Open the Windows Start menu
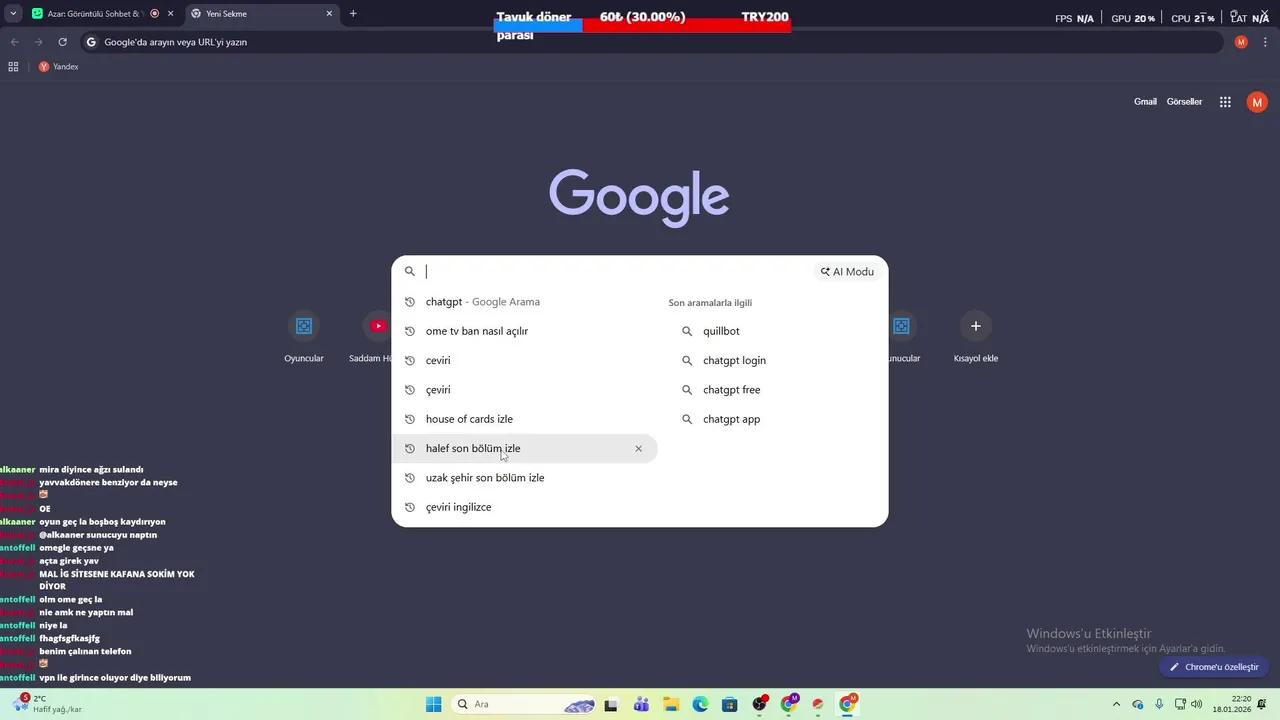This screenshot has height=720, width=1280. [x=433, y=704]
